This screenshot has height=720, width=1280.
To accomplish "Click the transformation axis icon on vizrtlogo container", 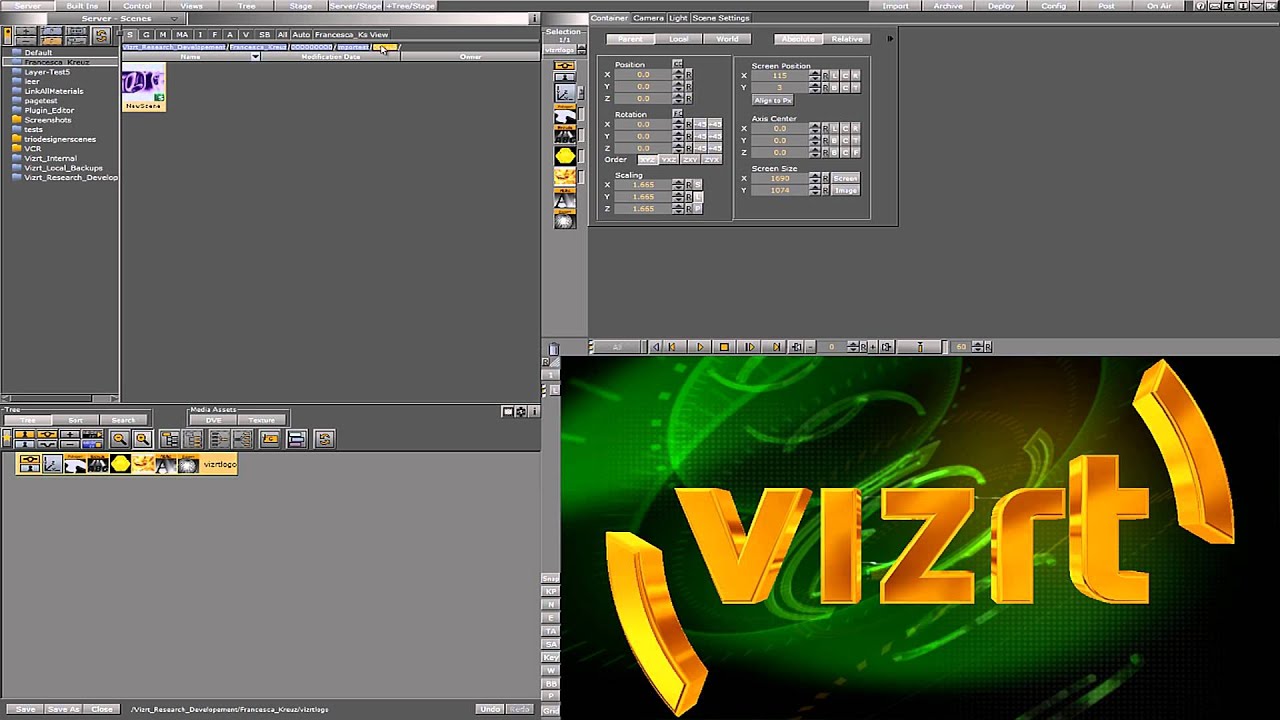I will click(52, 464).
